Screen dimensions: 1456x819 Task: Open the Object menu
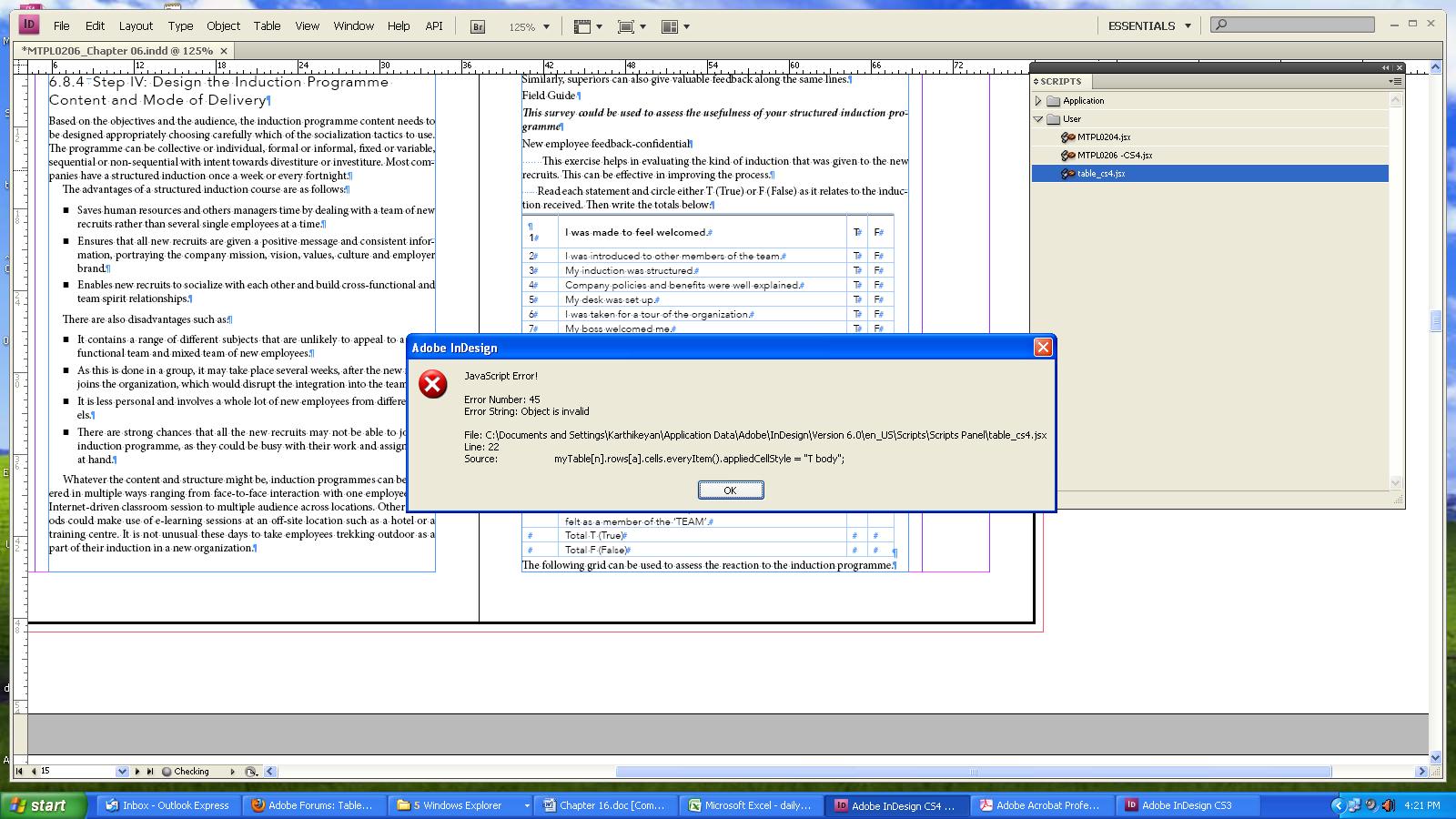(x=223, y=25)
